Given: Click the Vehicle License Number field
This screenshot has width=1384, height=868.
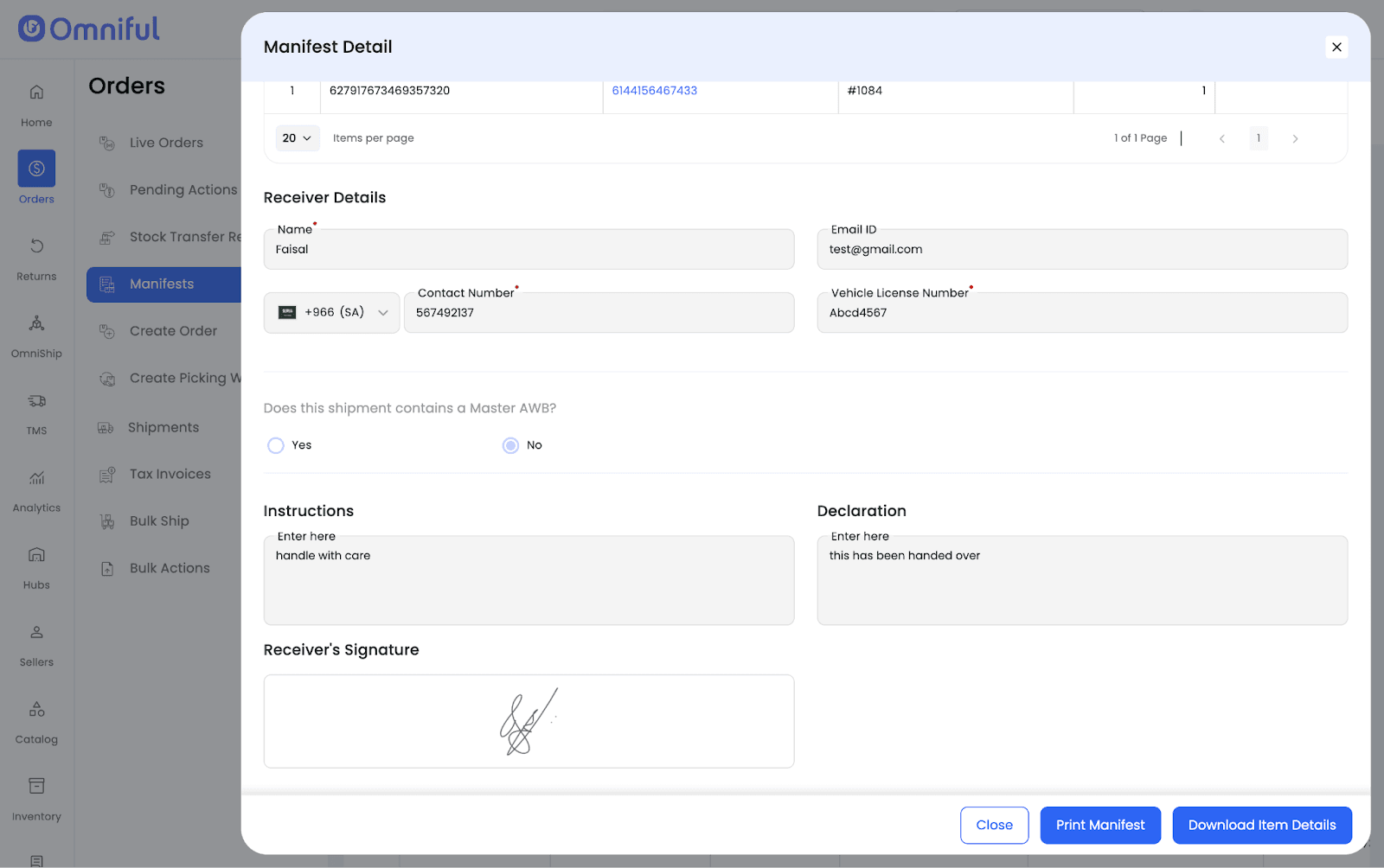Looking at the screenshot, I should coord(1081,313).
